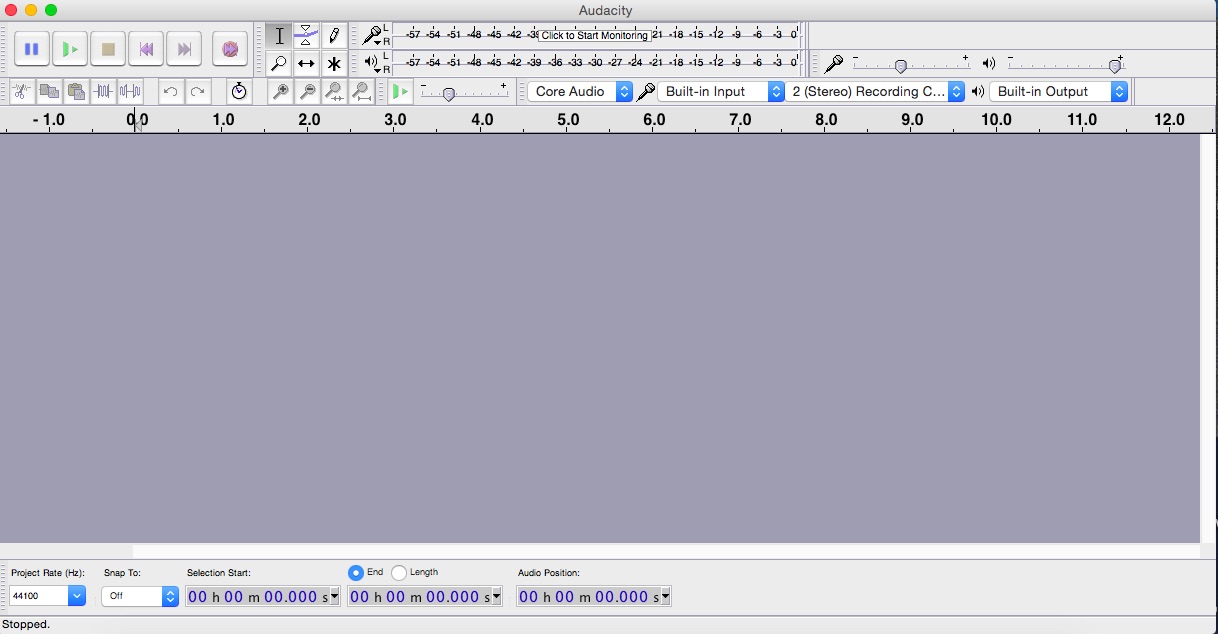This screenshot has width=1218, height=634.
Task: Click the Undo arrow icon
Action: tap(170, 91)
